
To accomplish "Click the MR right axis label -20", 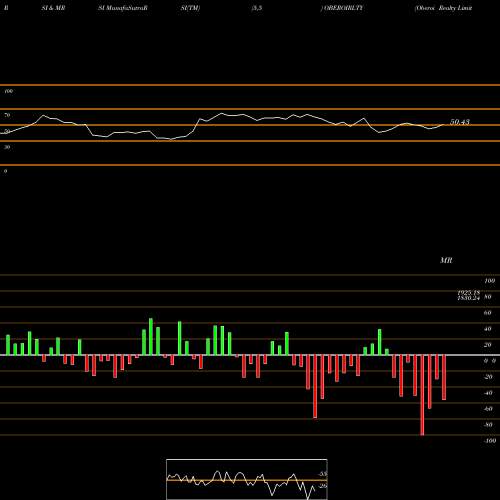I will click(x=488, y=377).
